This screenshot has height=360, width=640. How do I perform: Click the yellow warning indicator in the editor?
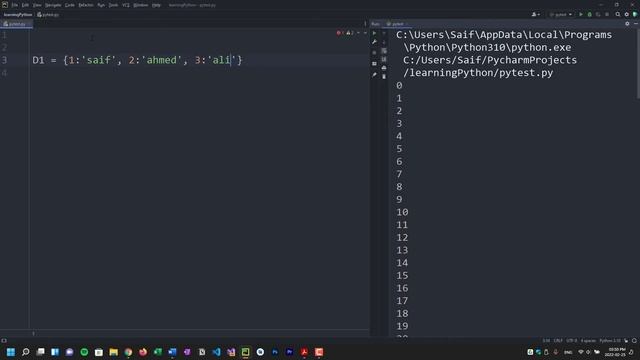click(x=350, y=33)
